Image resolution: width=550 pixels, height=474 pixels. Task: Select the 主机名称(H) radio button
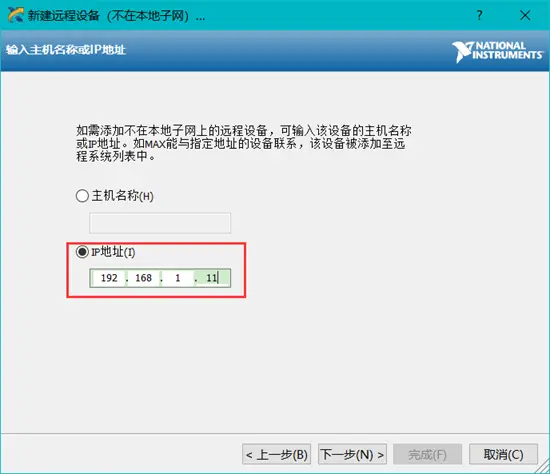click(x=82, y=196)
